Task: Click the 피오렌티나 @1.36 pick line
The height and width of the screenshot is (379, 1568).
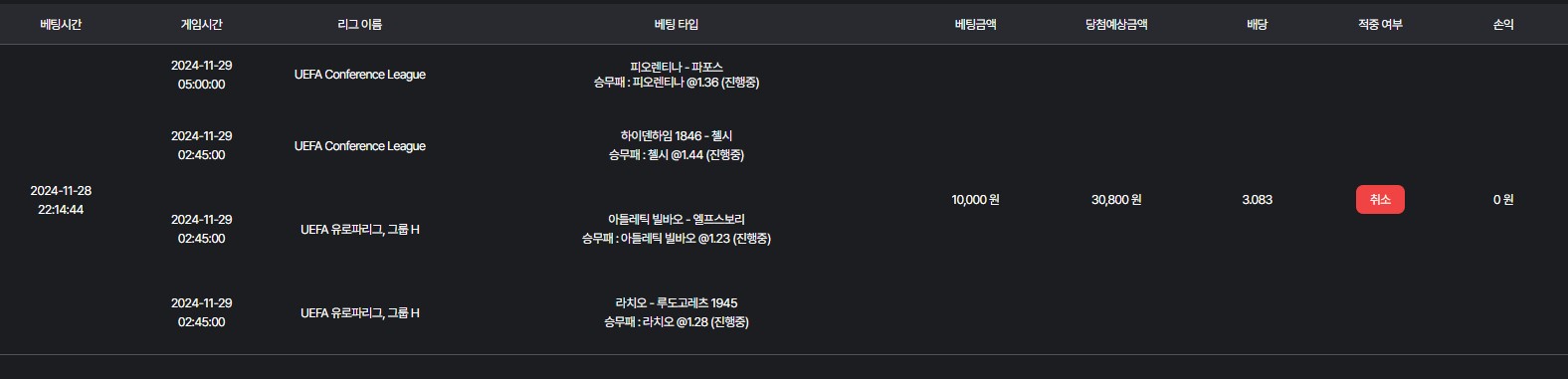Action: [x=677, y=83]
